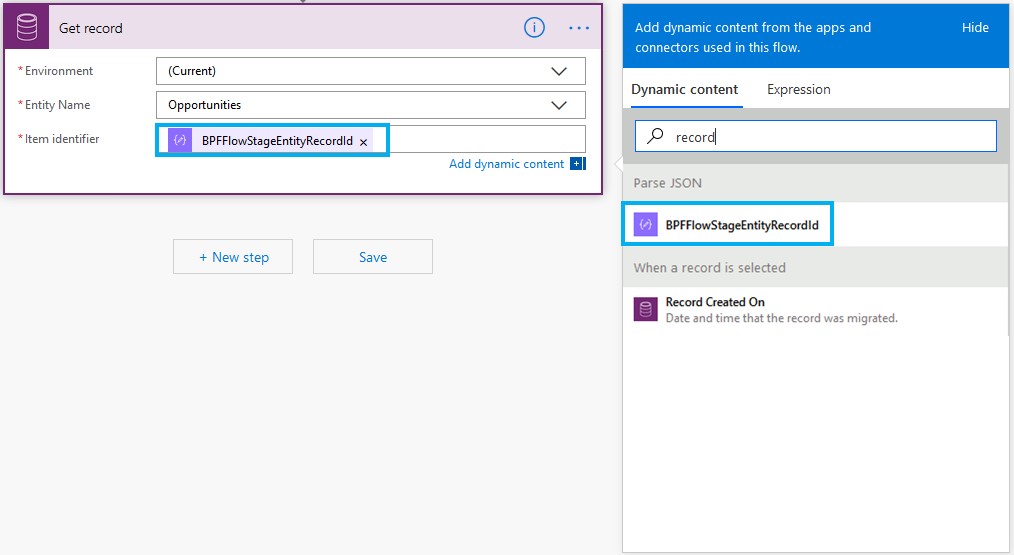Click the Save button
Image resolution: width=1014 pixels, height=555 pixels.
[372, 257]
